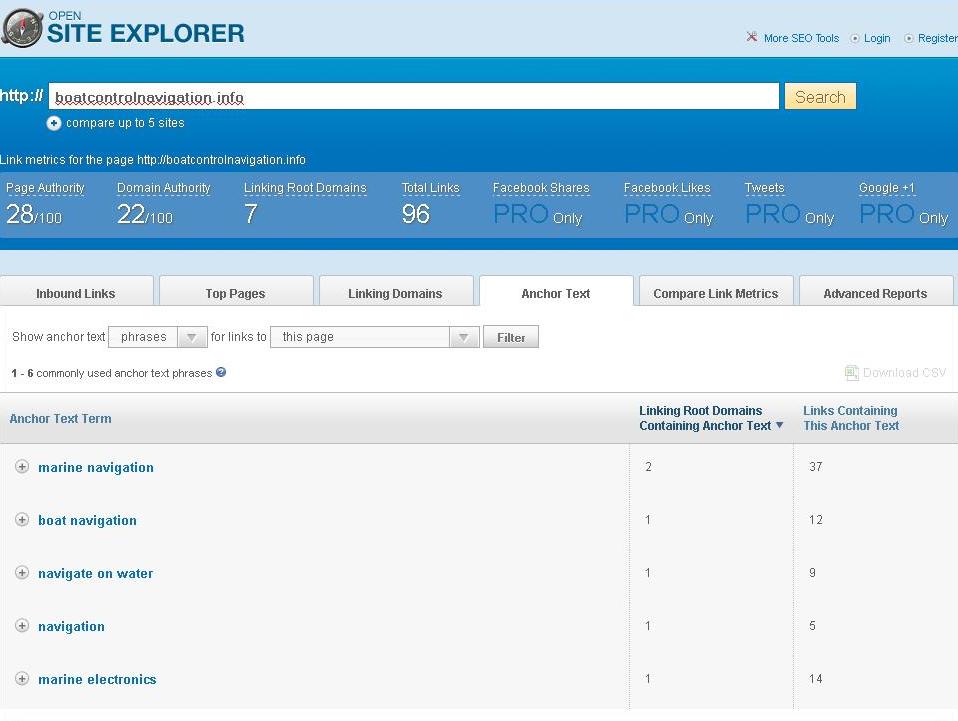Expand the marine navigation row

22,467
